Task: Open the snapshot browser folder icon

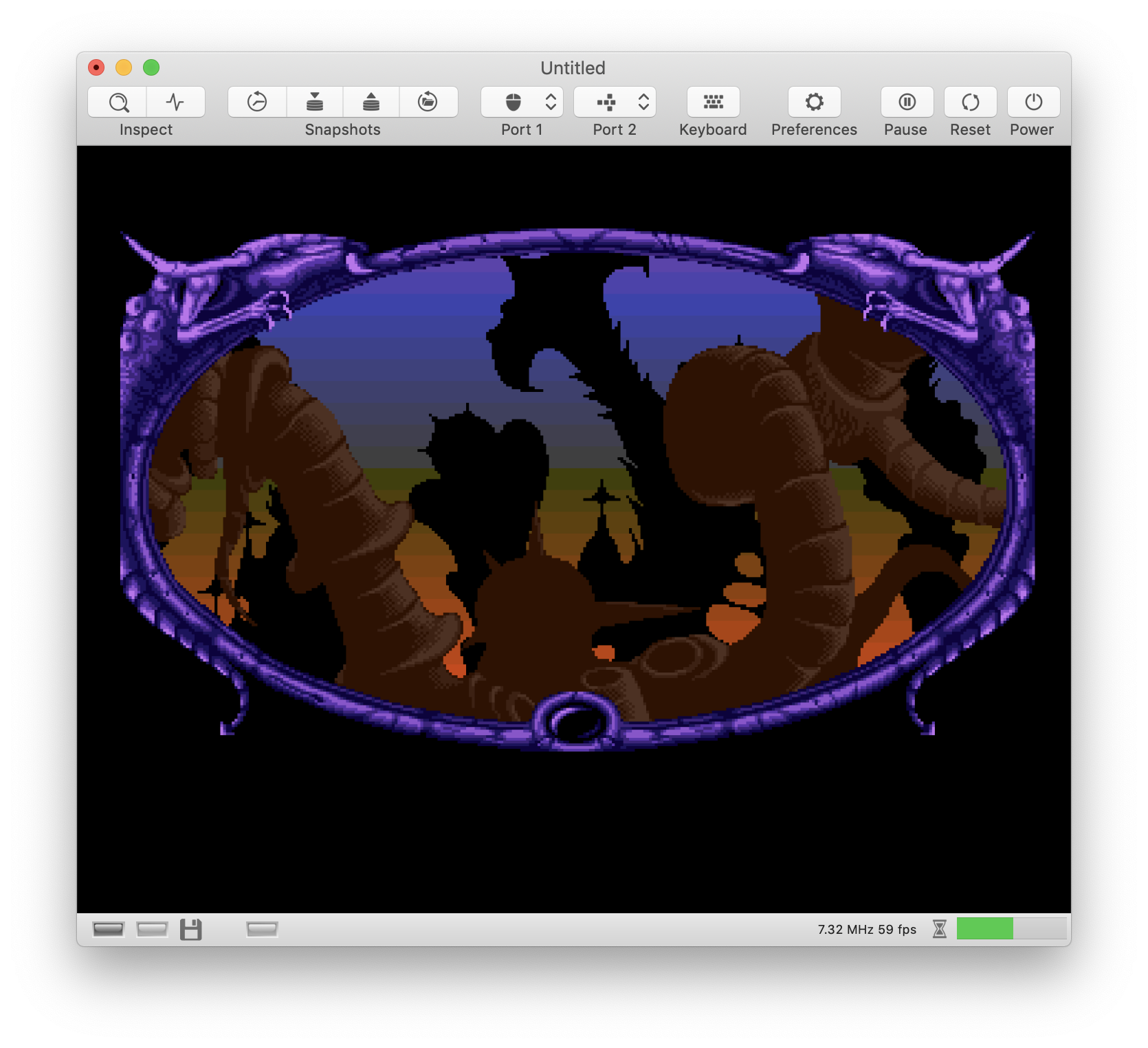Action: [428, 102]
